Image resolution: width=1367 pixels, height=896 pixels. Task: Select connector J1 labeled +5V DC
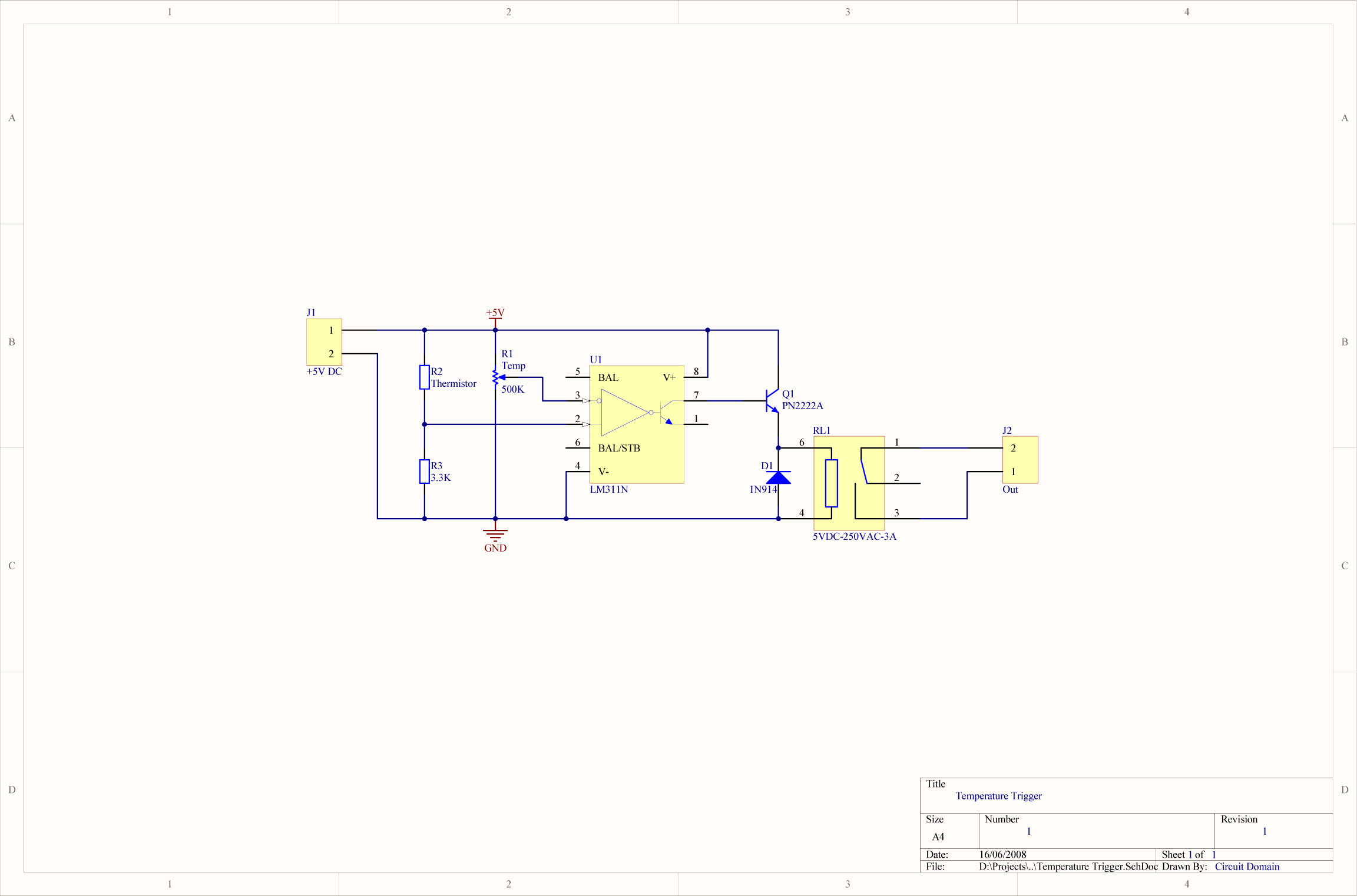coord(325,341)
